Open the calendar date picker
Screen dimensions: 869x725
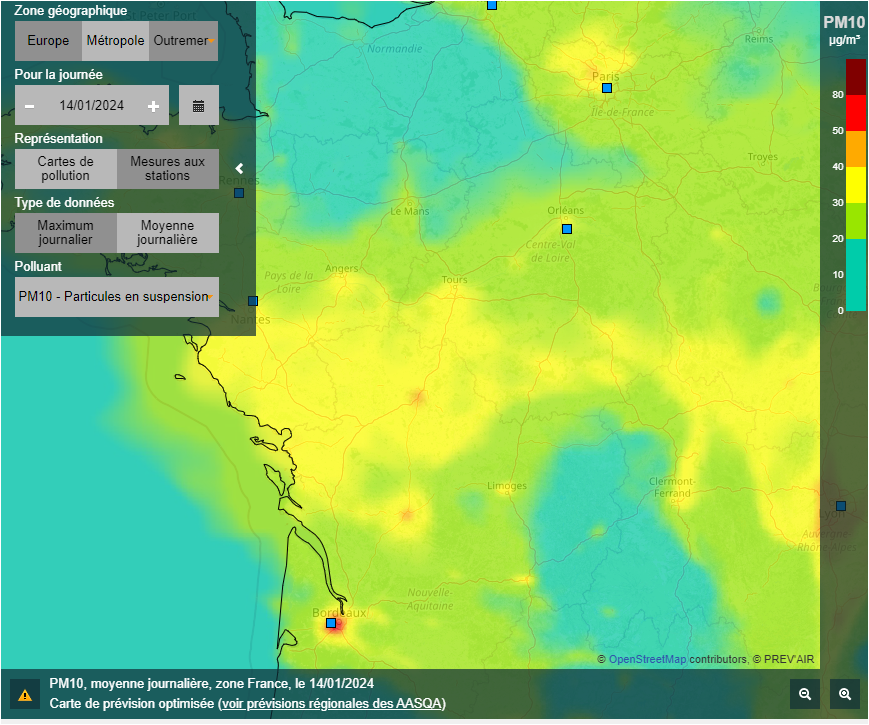pyautogui.click(x=198, y=105)
